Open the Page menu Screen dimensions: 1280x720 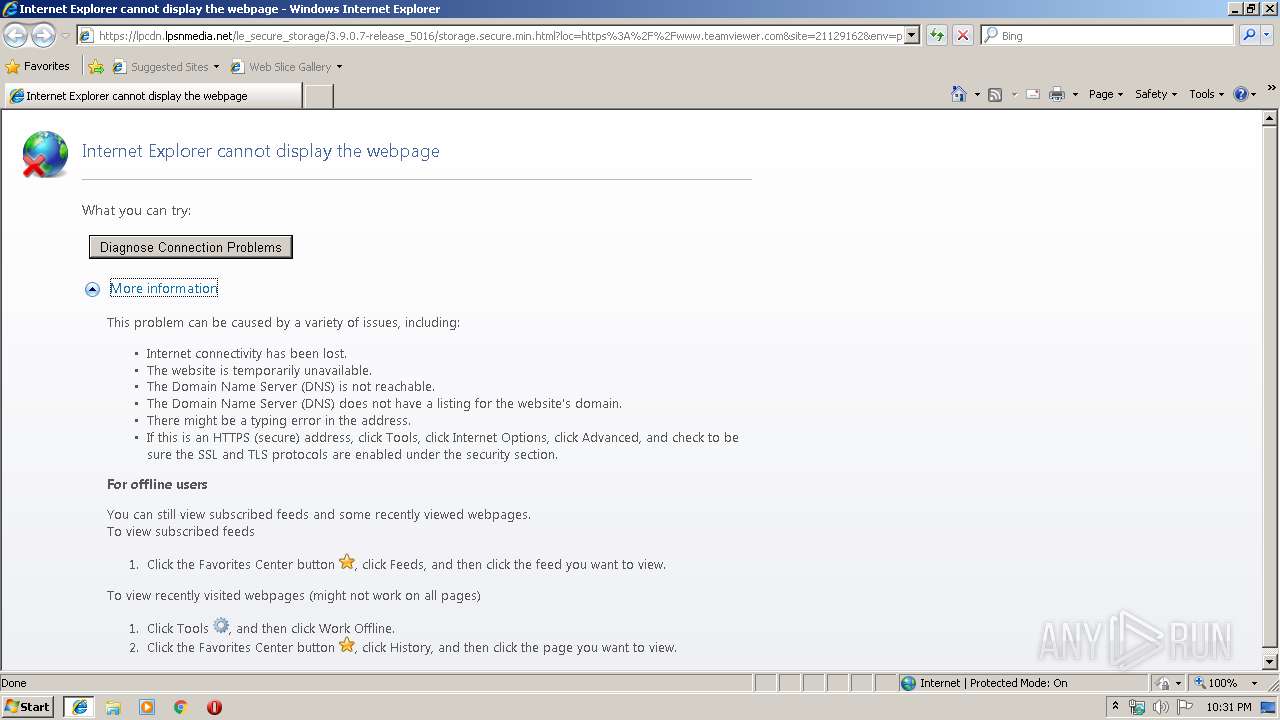coord(1105,94)
